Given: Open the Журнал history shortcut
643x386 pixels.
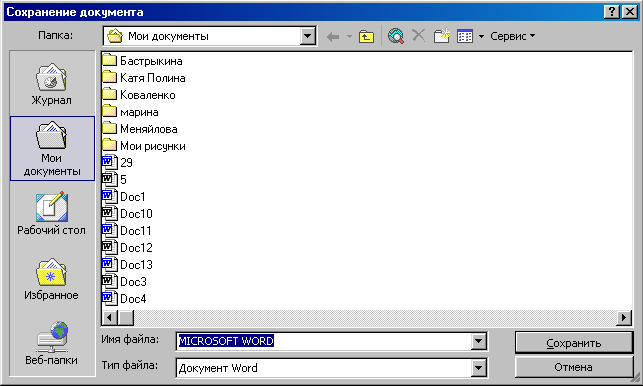Looking at the screenshot, I should pos(52,84).
